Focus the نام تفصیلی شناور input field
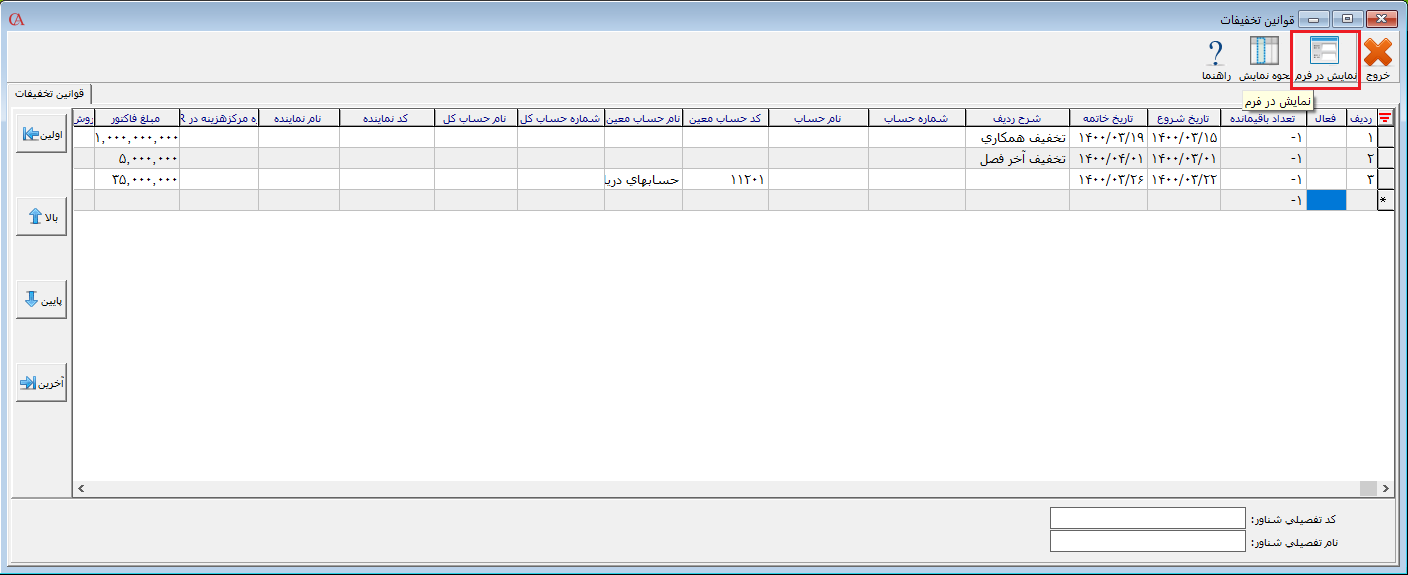The height and width of the screenshot is (575, 1408). point(1148,541)
